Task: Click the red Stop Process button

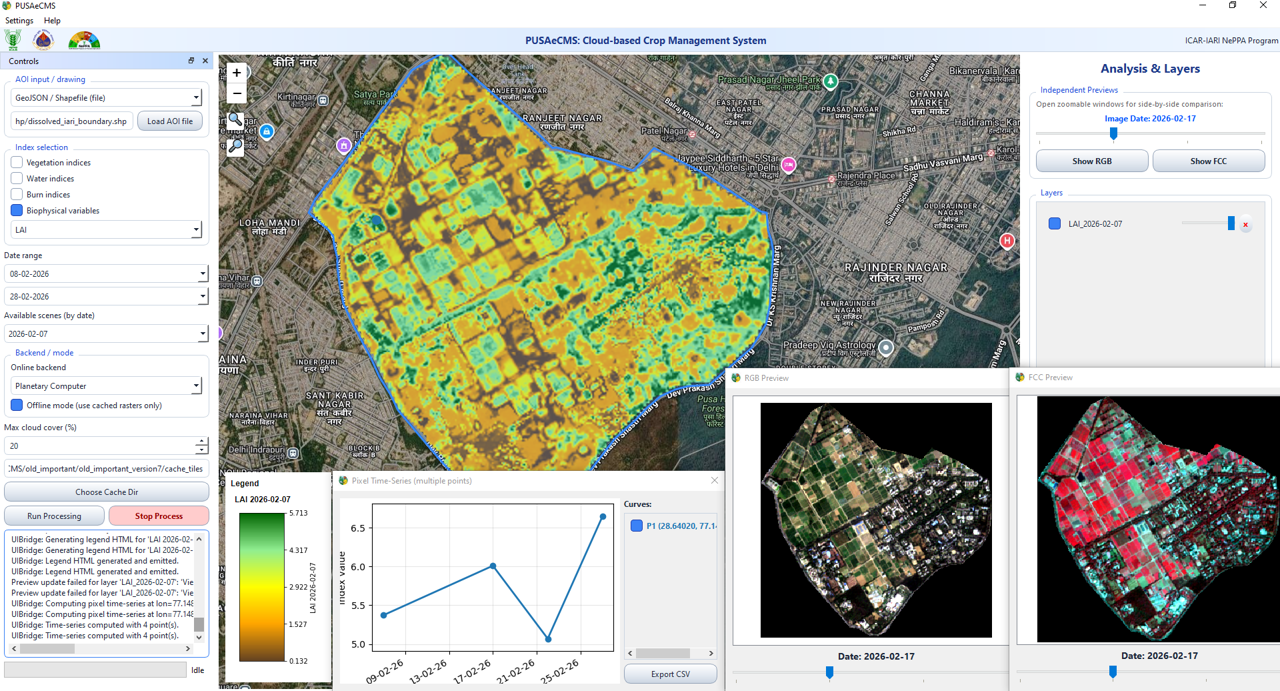Action: click(159, 516)
